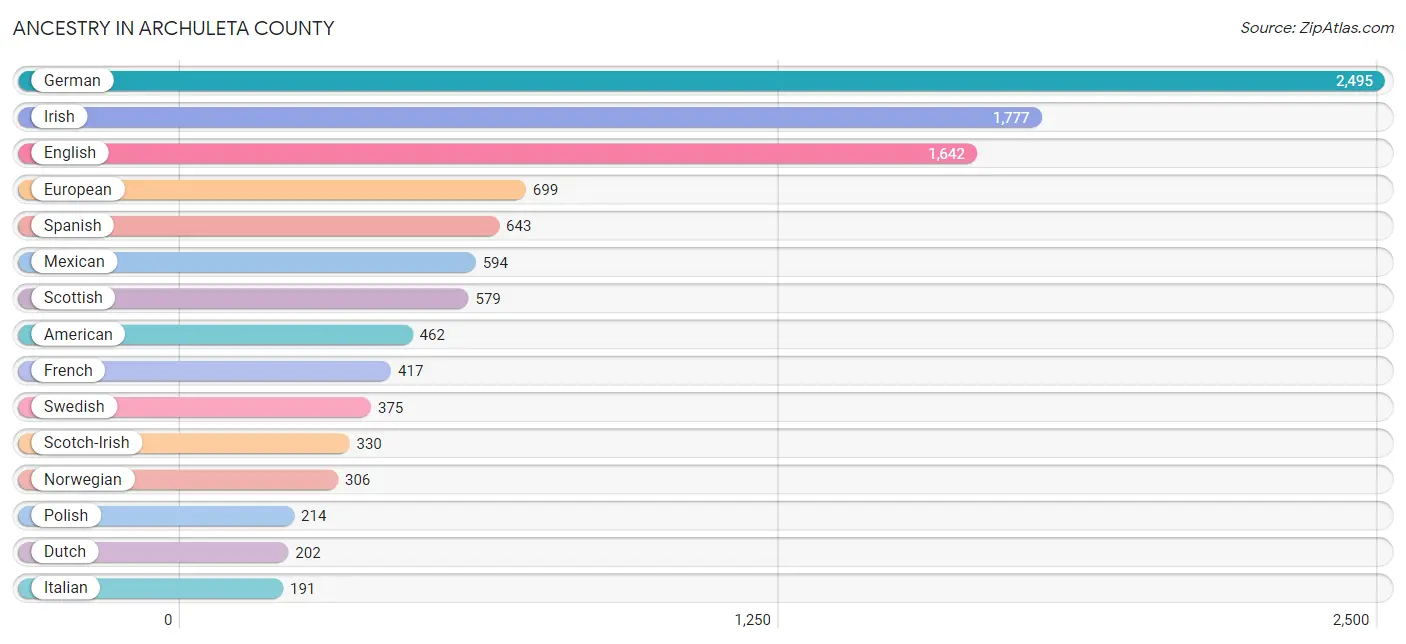Click the ZipAtlas.com source text

coord(1317,28)
